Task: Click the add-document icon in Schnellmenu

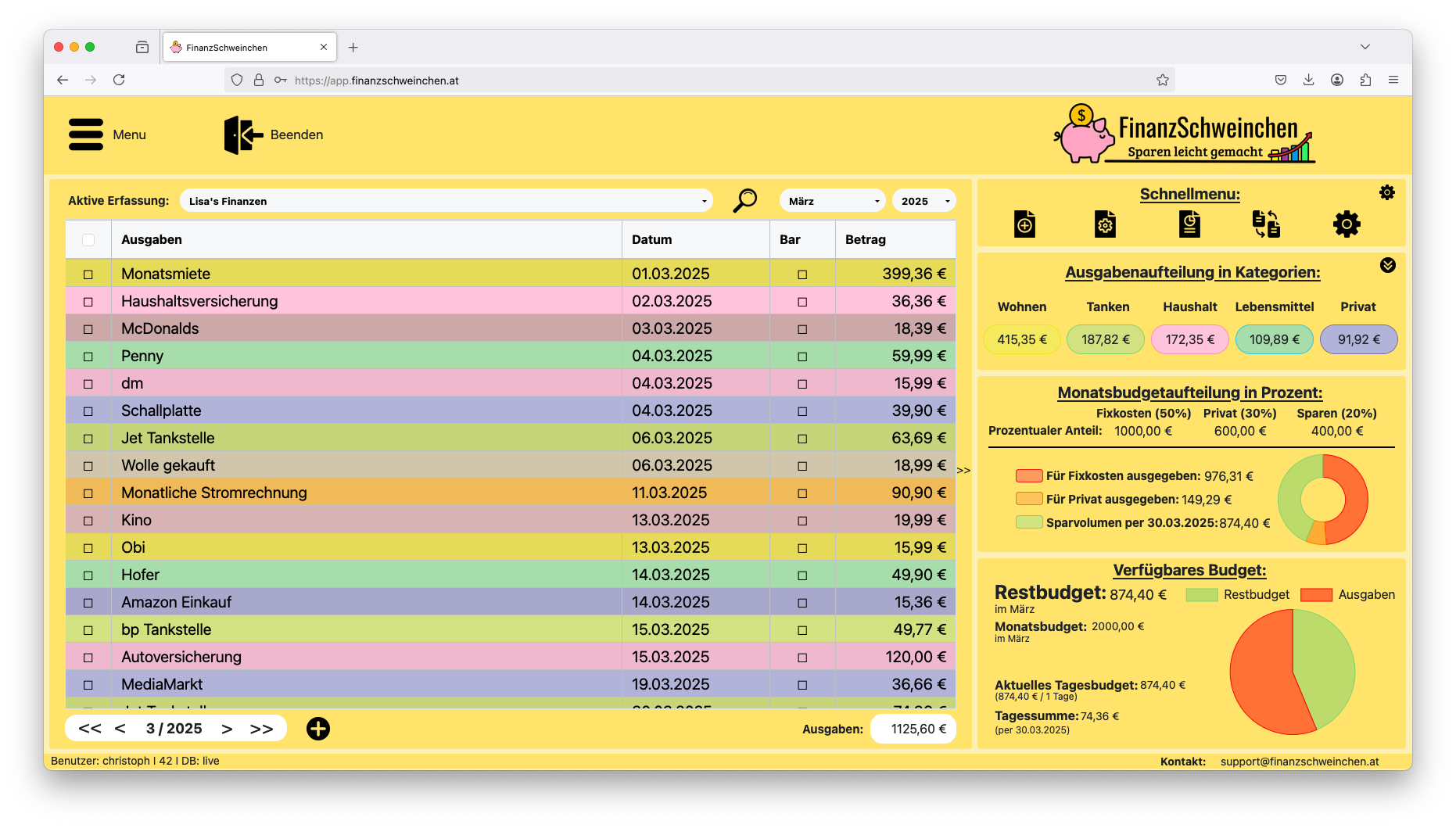Action: [x=1024, y=224]
